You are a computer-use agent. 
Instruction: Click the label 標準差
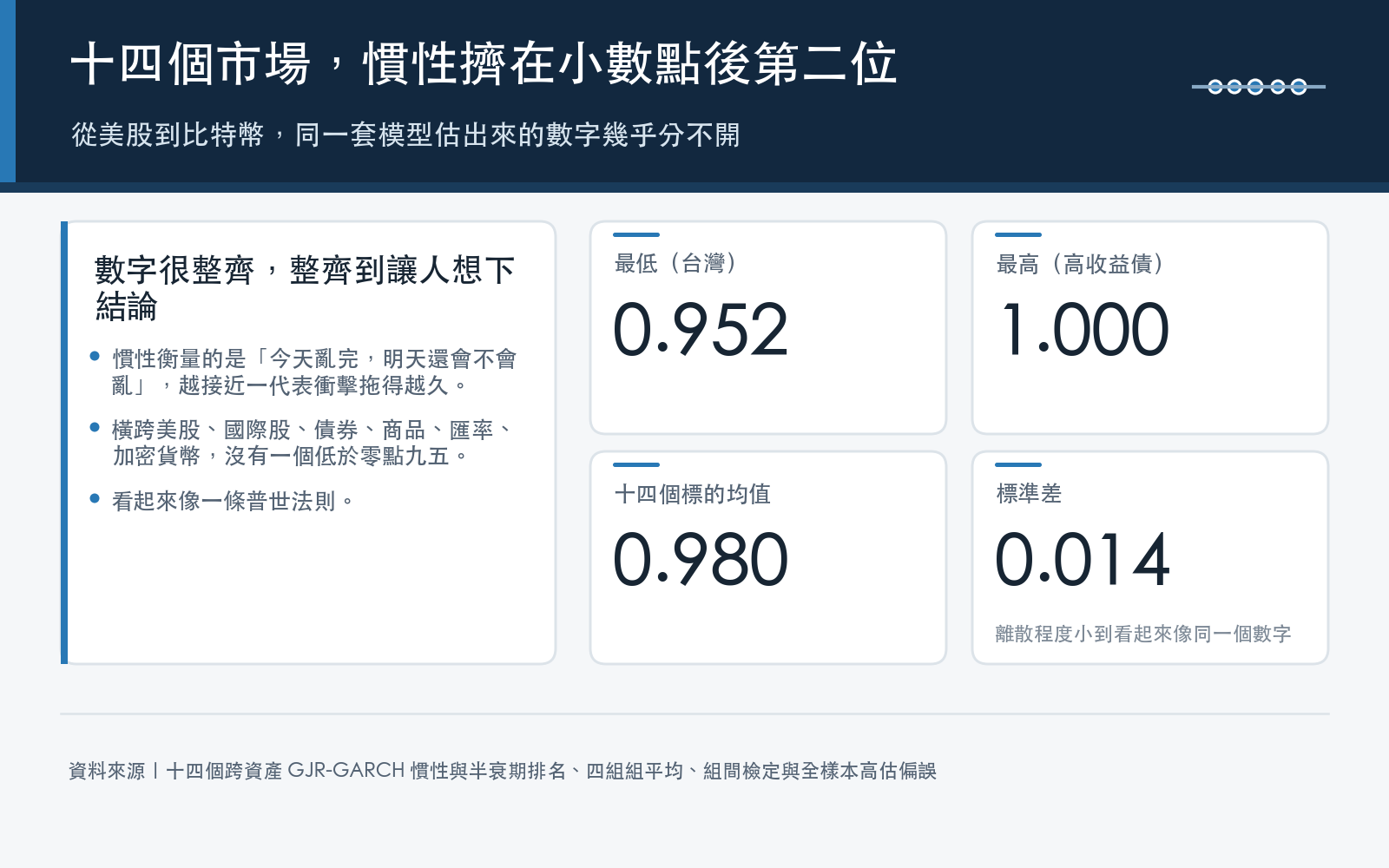(1029, 494)
